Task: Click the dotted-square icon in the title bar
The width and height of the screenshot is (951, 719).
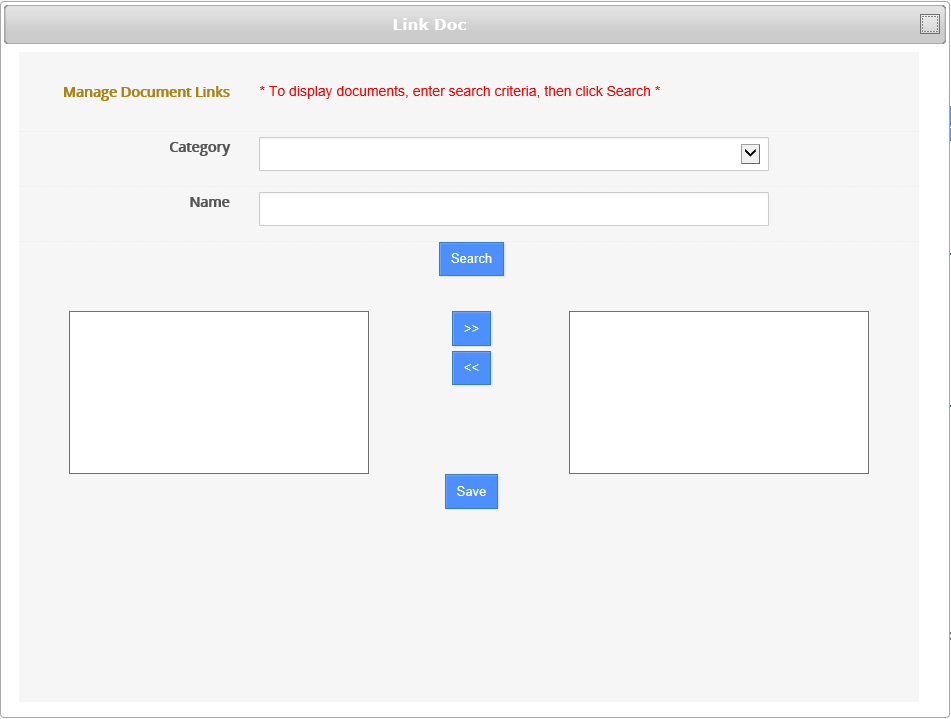Action: point(930,25)
